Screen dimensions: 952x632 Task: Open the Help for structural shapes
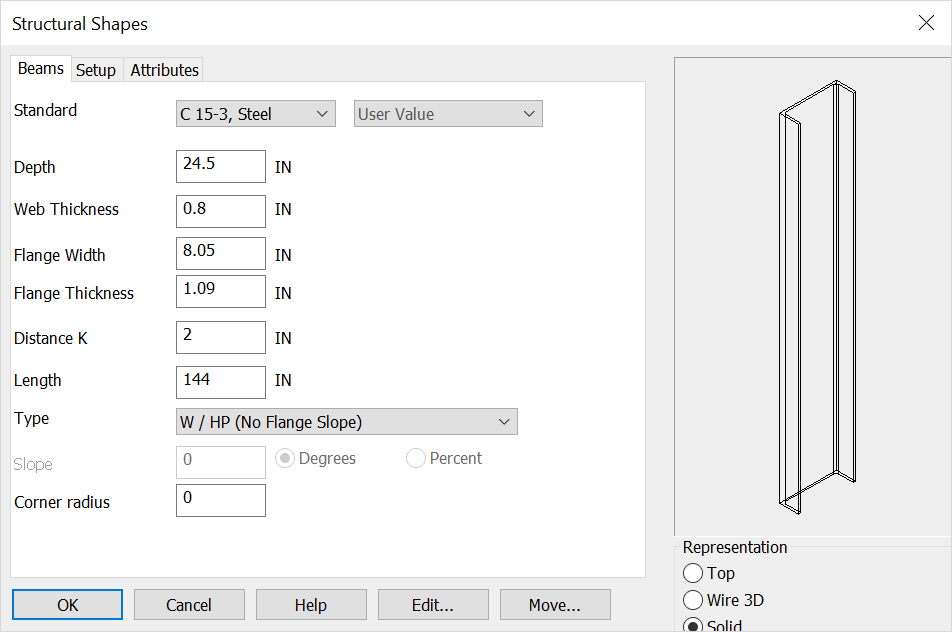(311, 604)
